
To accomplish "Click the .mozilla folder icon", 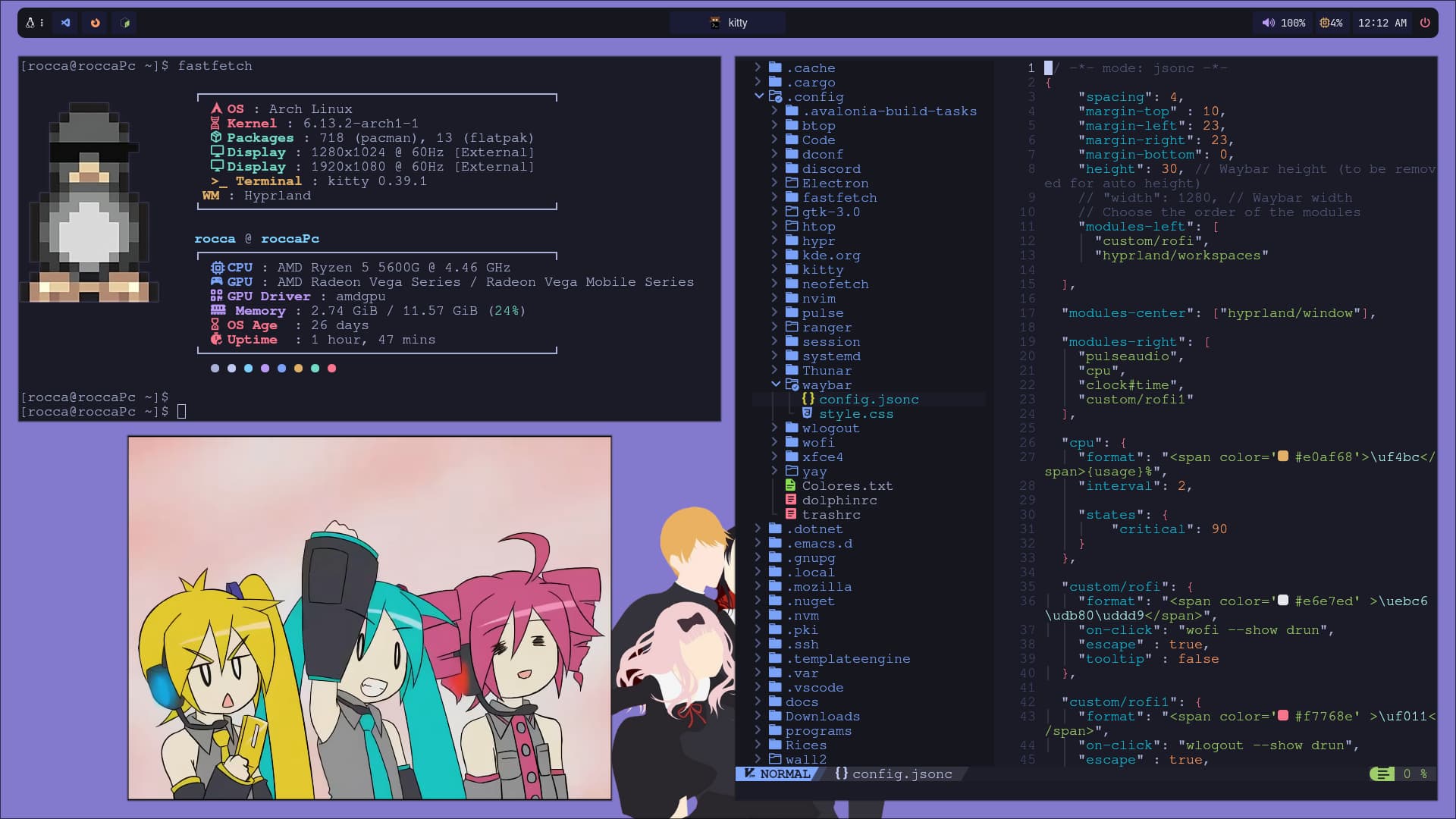I will point(775,586).
